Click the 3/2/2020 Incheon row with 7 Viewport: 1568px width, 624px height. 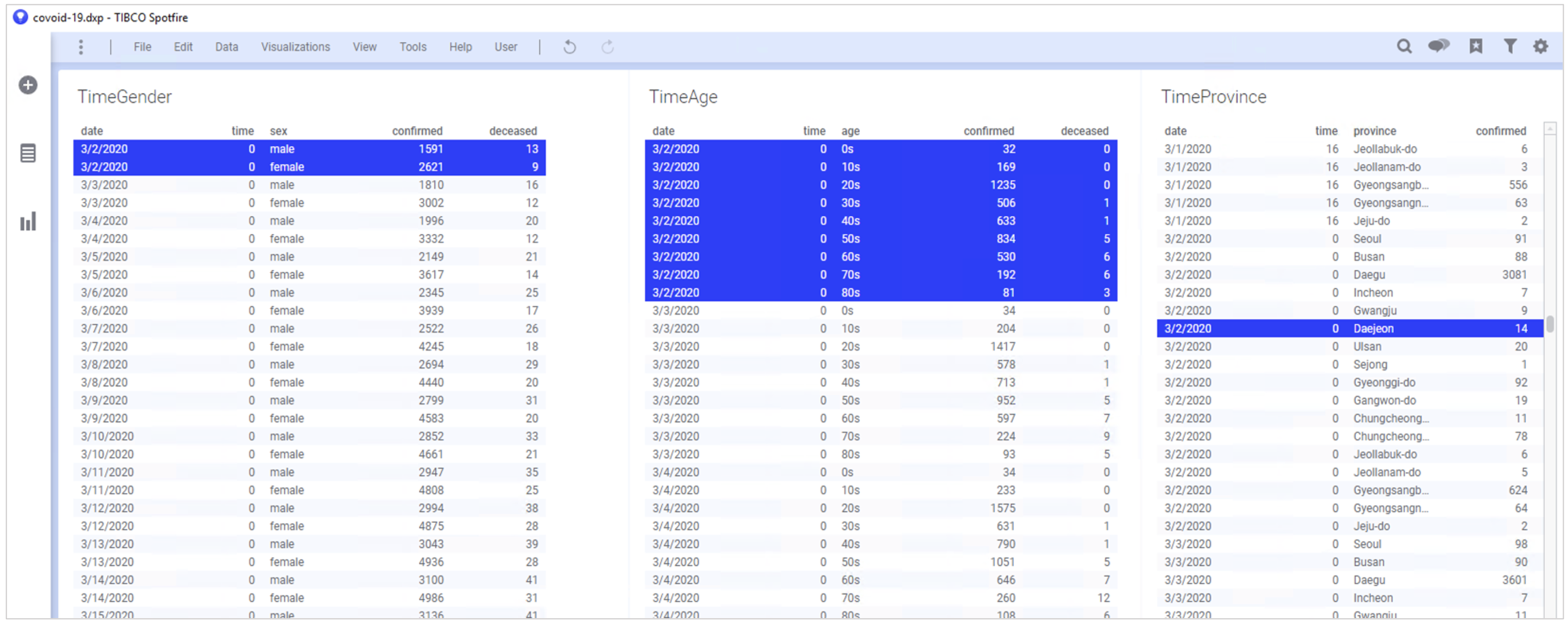pyautogui.click(x=1350, y=293)
